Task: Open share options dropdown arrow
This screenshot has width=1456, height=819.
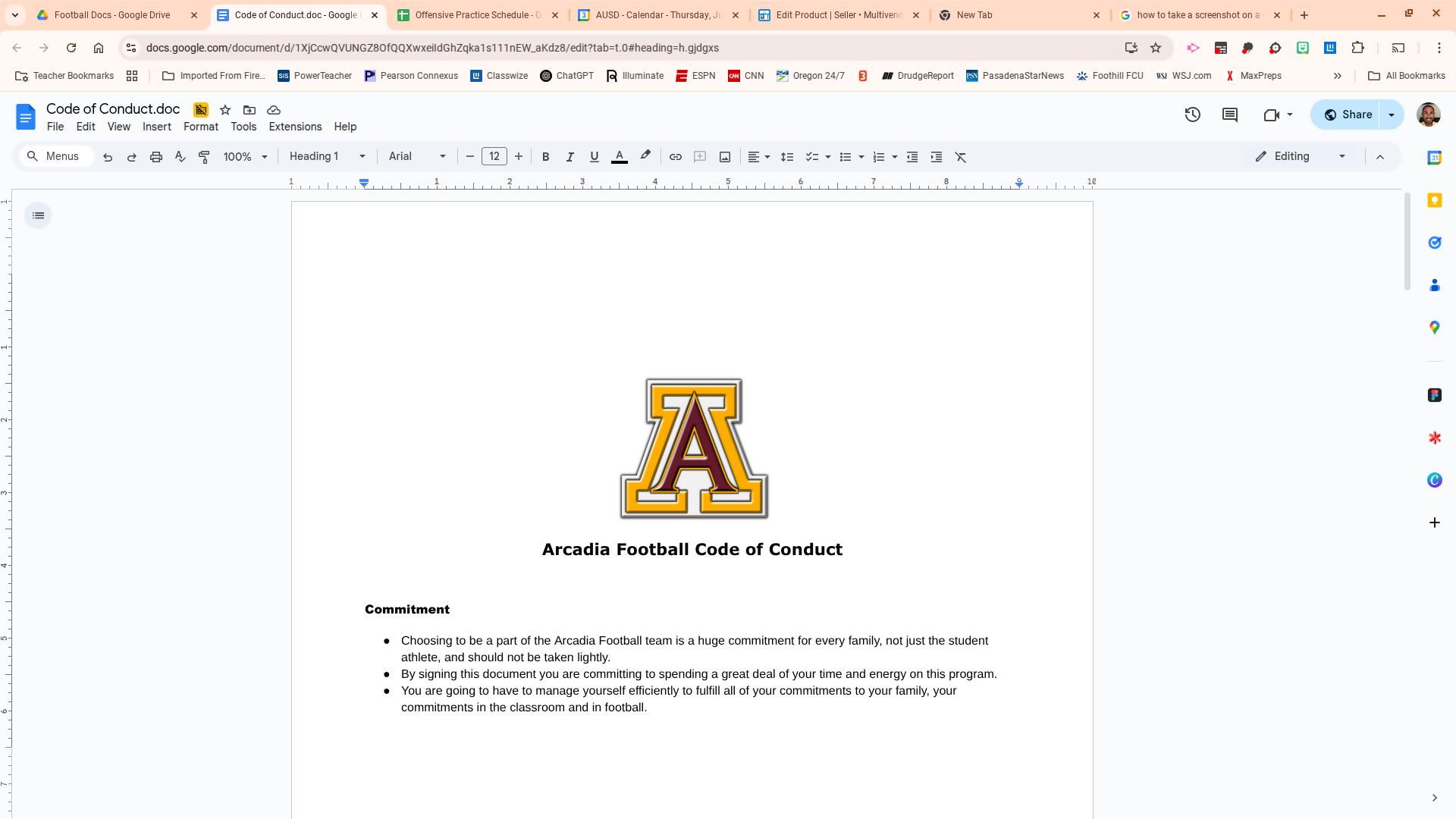Action: click(x=1392, y=115)
